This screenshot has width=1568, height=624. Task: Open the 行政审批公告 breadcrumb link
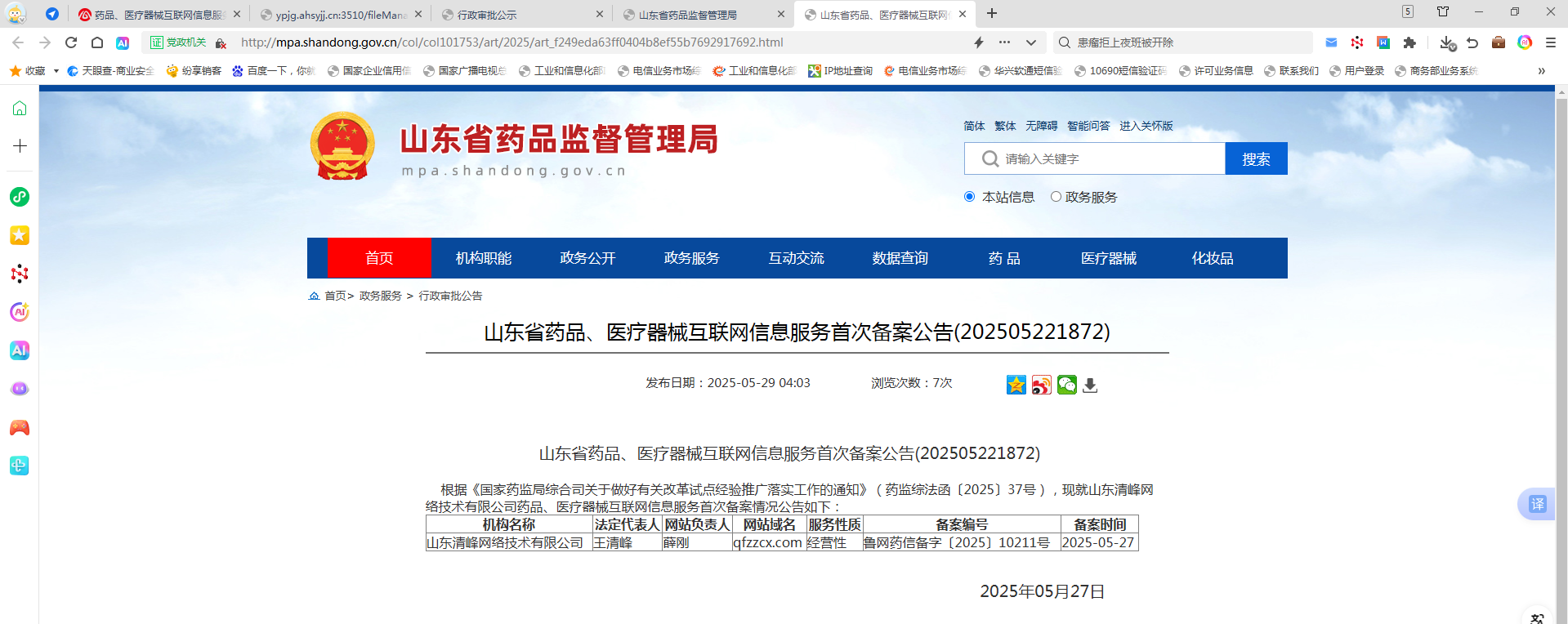[x=450, y=296]
